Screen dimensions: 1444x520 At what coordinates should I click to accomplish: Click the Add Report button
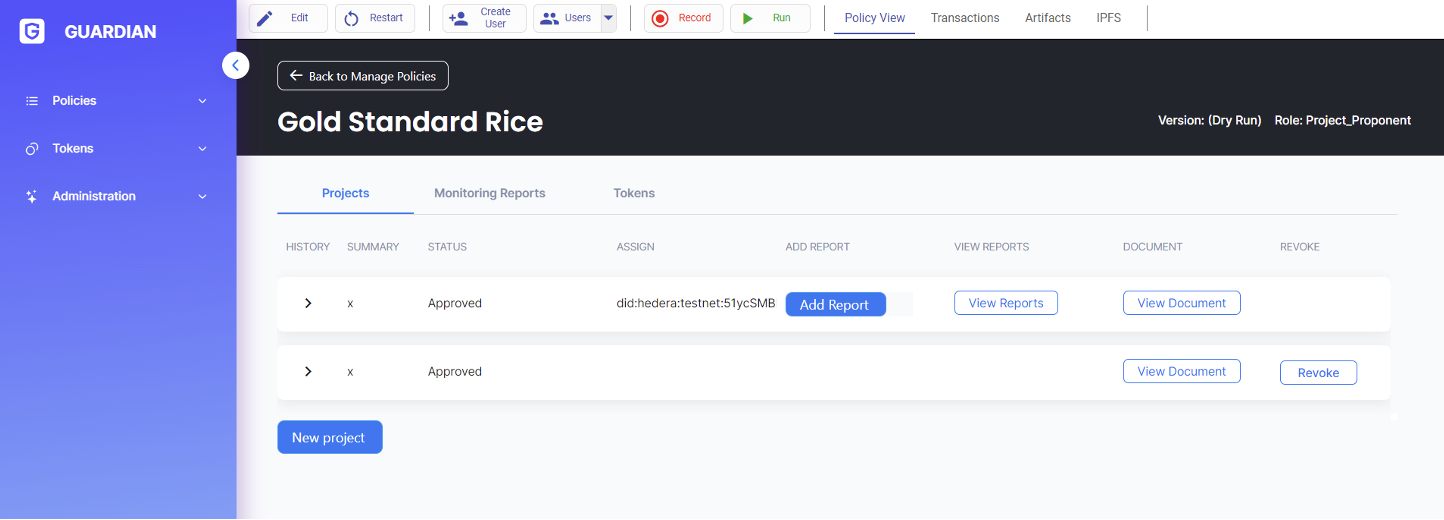835,305
